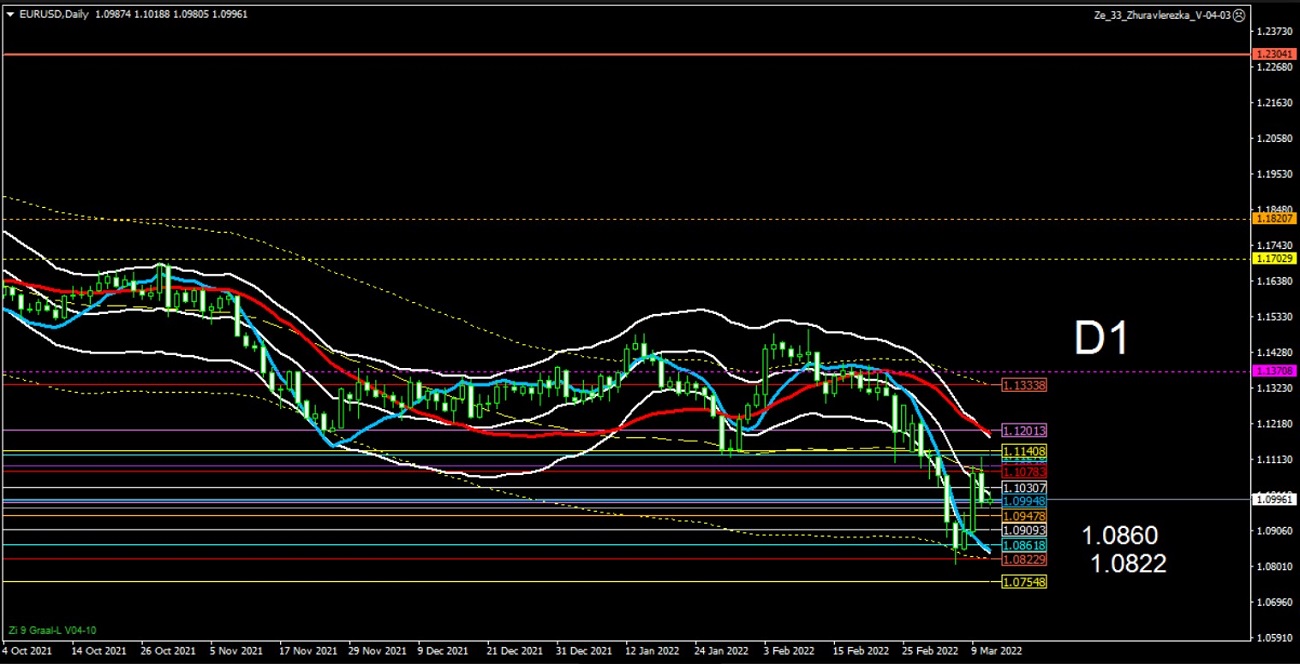
Task: Select the magenta 1.13708 axis price tag
Action: (1273, 370)
